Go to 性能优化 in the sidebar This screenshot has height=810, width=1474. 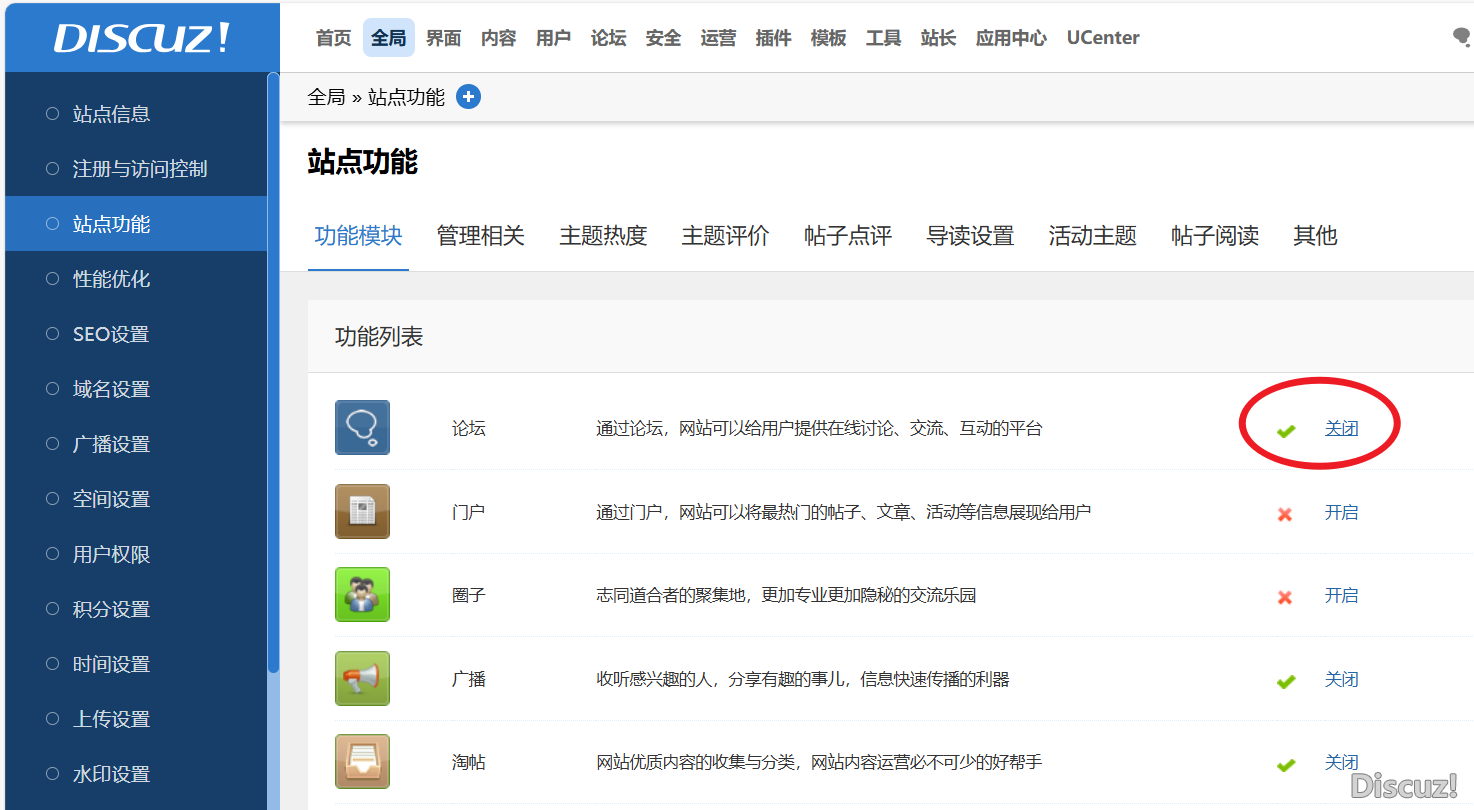click(111, 279)
